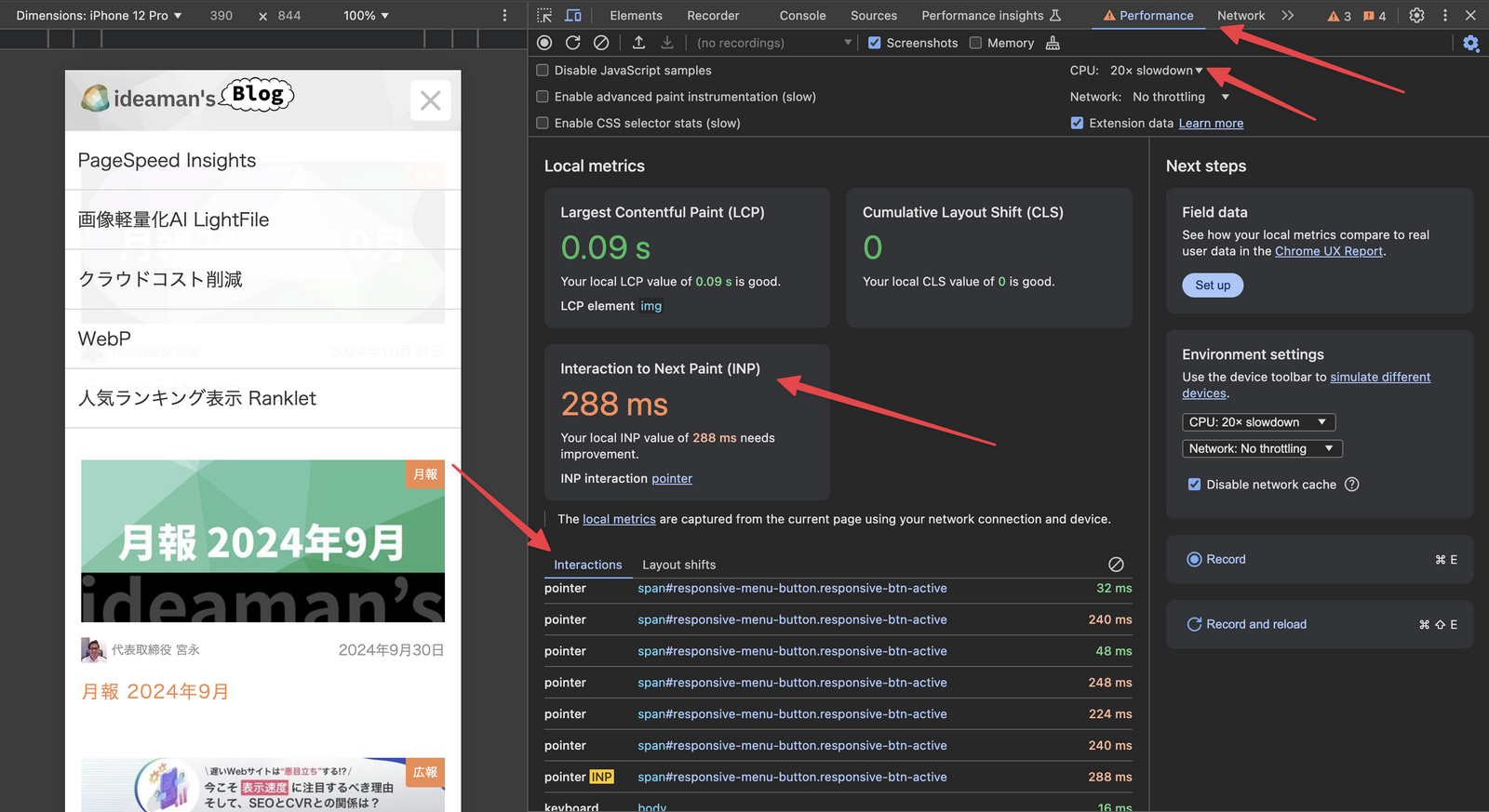
Task: Select the Layout shifts tab
Action: [x=678, y=565]
